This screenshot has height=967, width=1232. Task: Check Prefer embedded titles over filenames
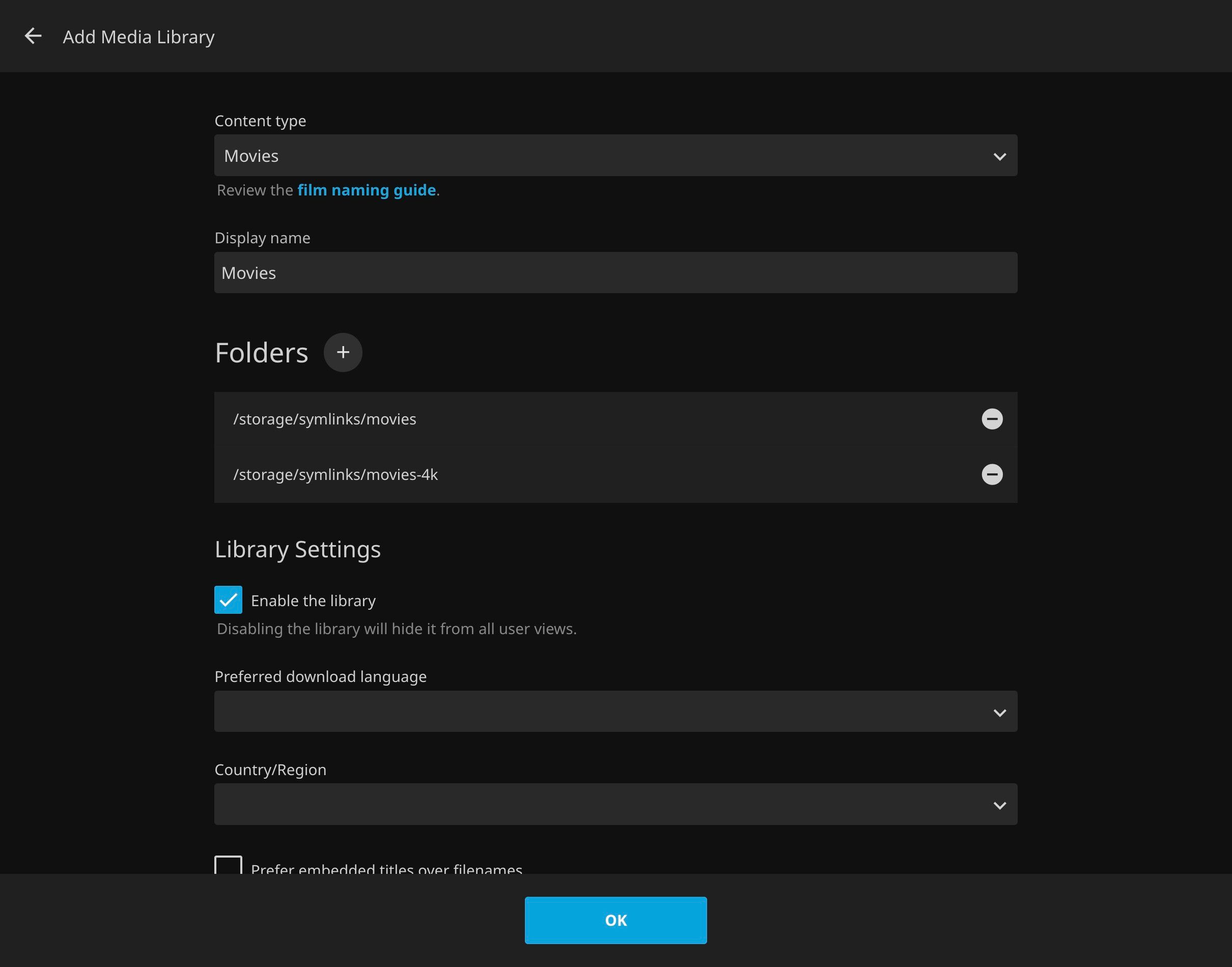228,865
